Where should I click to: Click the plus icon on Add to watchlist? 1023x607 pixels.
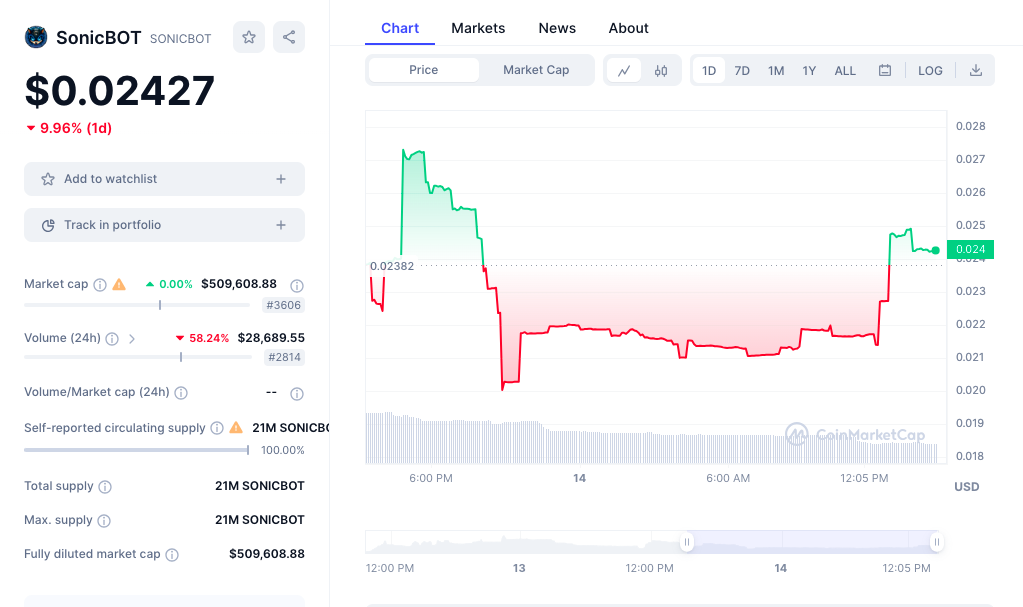pyautogui.click(x=281, y=179)
